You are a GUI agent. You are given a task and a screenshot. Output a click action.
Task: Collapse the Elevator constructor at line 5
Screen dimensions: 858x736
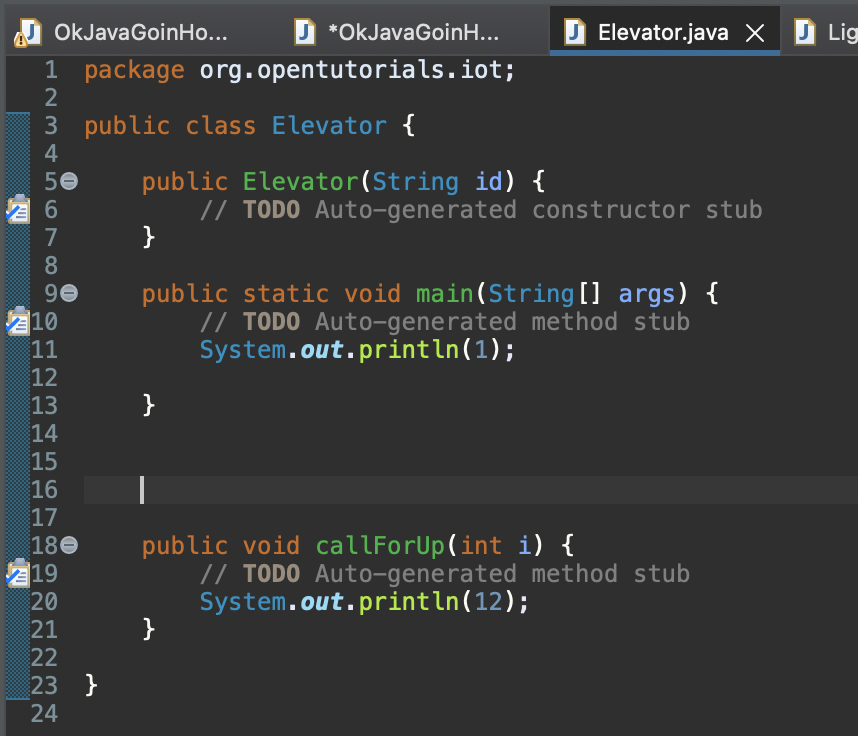point(69,181)
